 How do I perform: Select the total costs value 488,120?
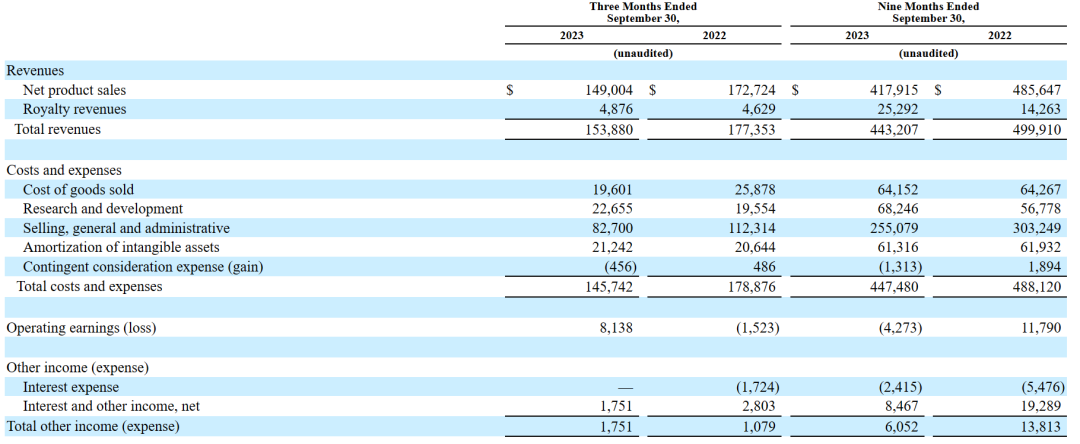click(1038, 286)
